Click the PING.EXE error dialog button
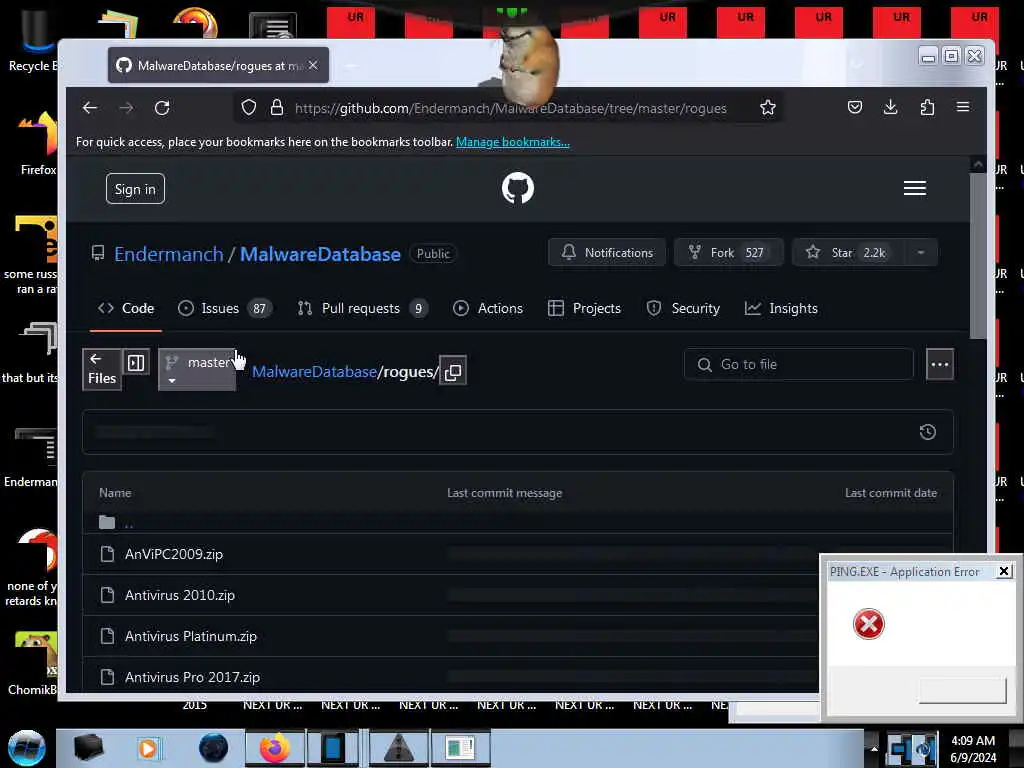The width and height of the screenshot is (1024, 768). 962,690
